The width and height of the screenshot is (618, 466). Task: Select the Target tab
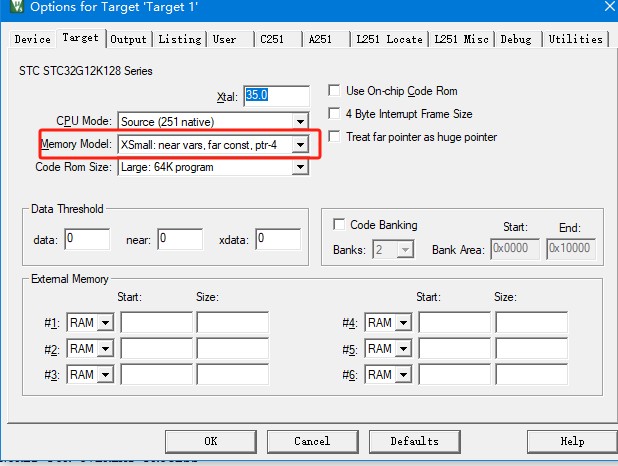click(x=80, y=37)
